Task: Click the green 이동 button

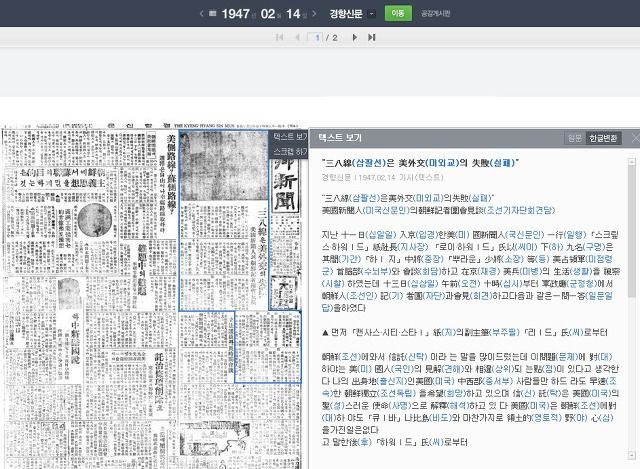Action: (x=398, y=13)
